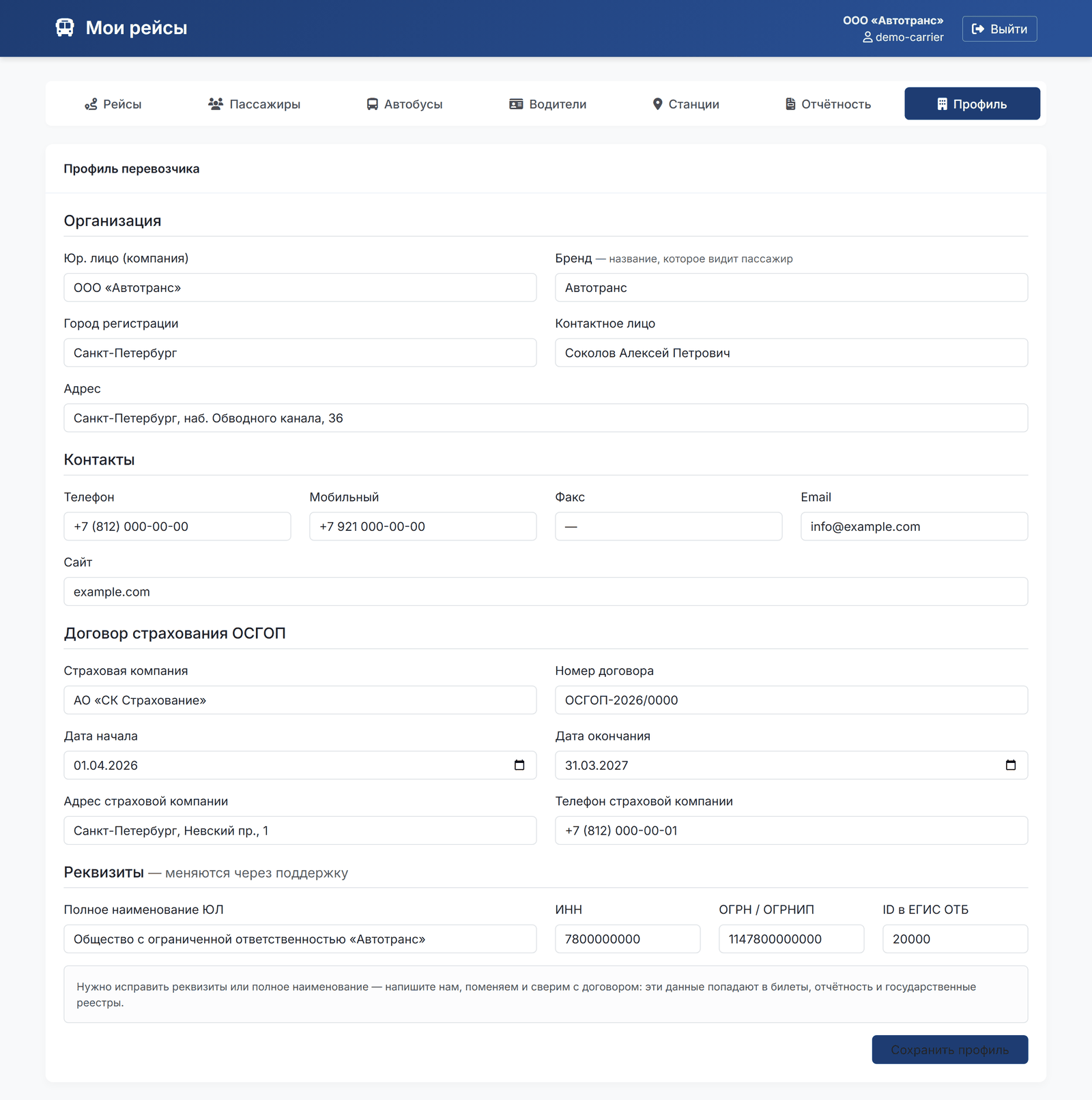Image resolution: width=1092 pixels, height=1100 pixels.
Task: Select the Профиль tab
Action: (973, 104)
